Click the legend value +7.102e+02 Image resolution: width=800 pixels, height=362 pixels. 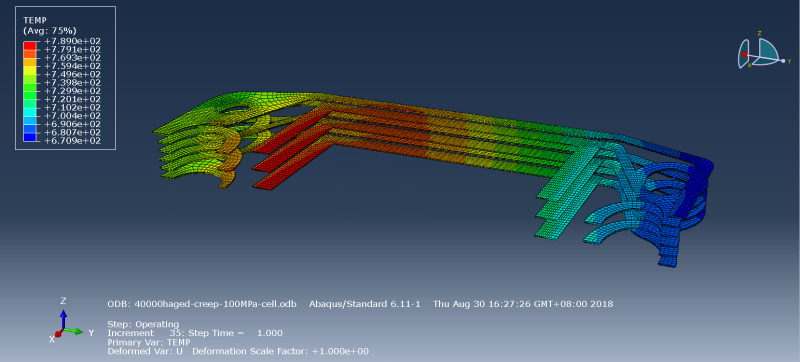pos(72,108)
